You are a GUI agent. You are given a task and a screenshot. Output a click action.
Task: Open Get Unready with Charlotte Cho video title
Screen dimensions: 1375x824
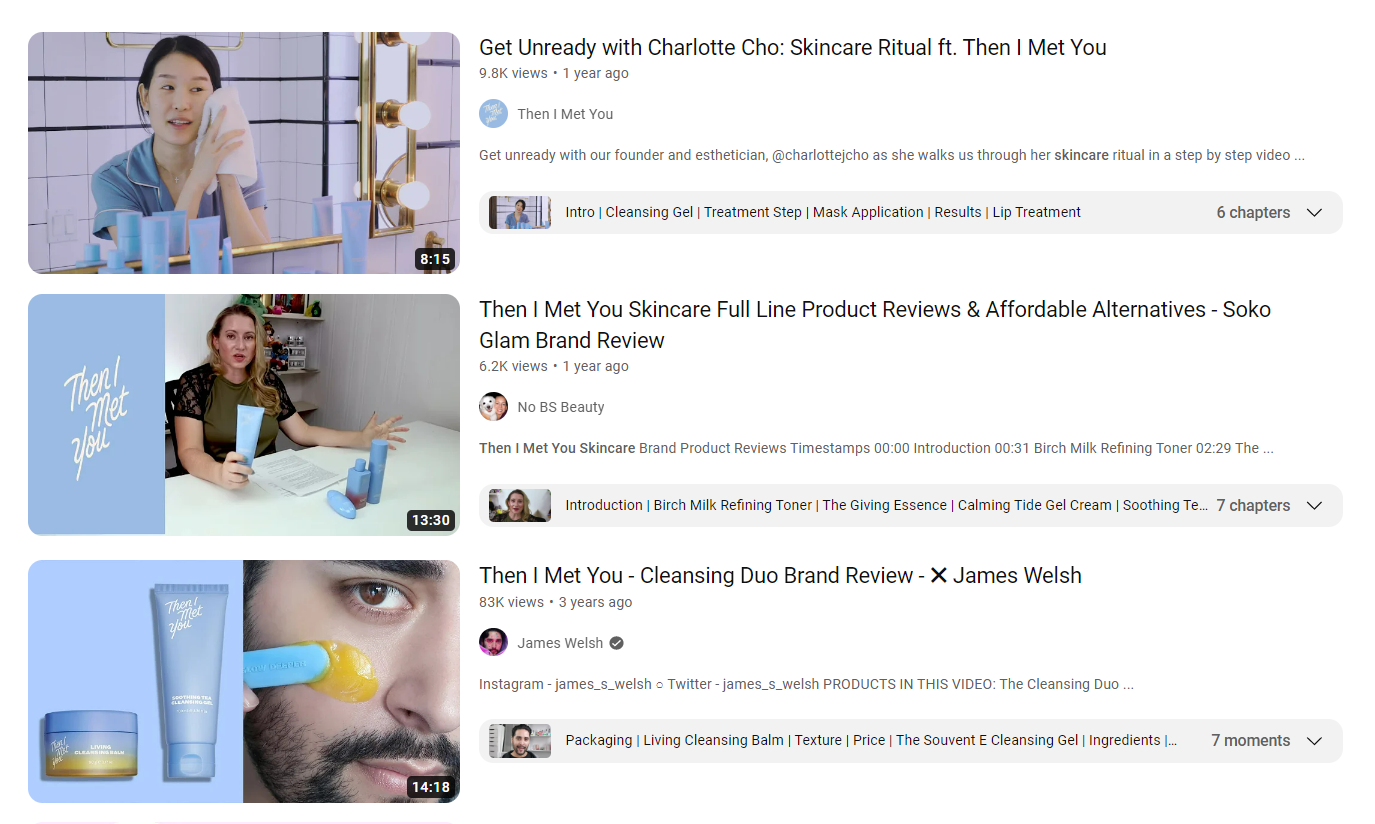[793, 47]
